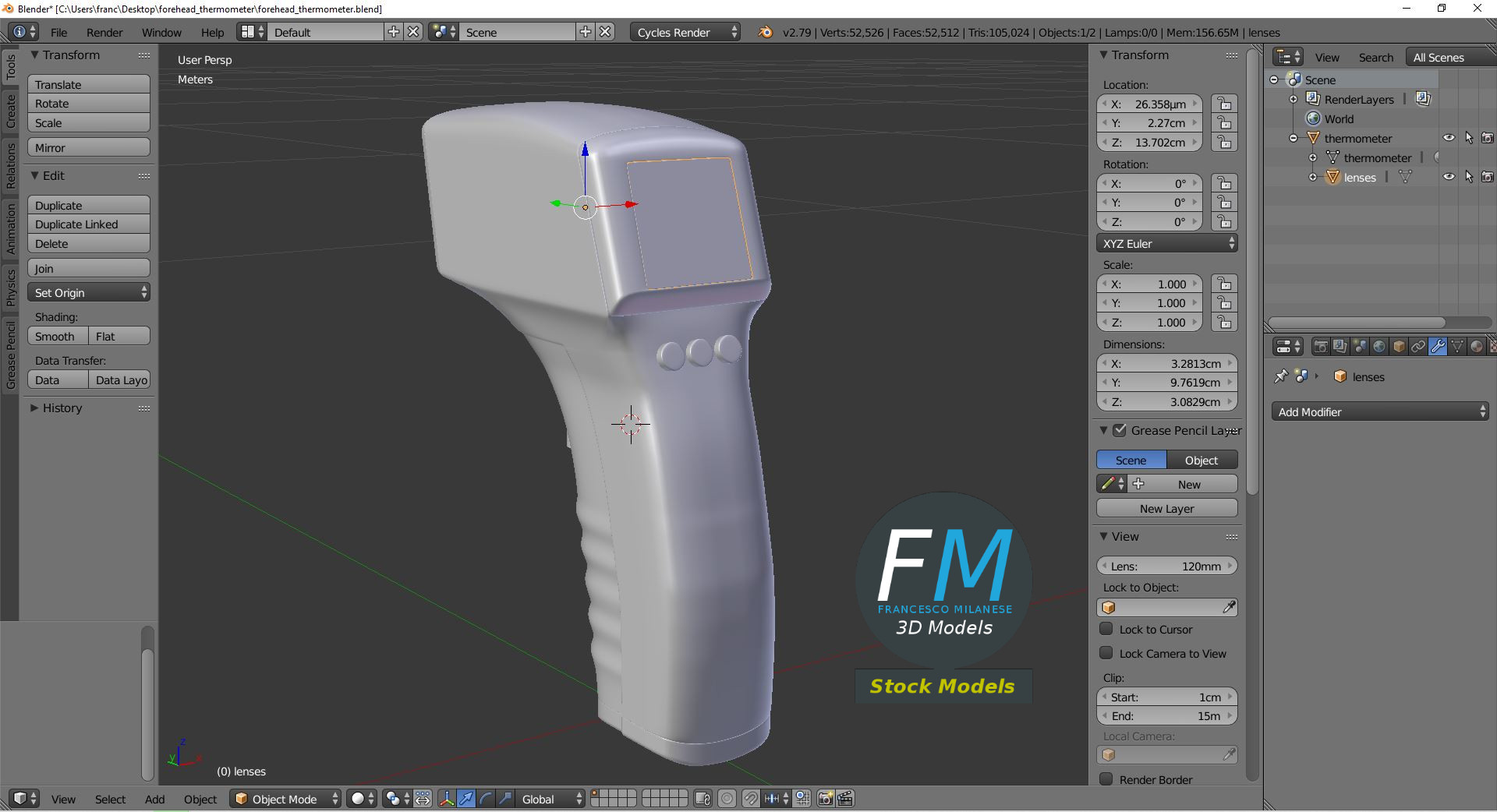Toggle snap during transform magnet icon
The width and height of the screenshot is (1497, 812).
750,799
